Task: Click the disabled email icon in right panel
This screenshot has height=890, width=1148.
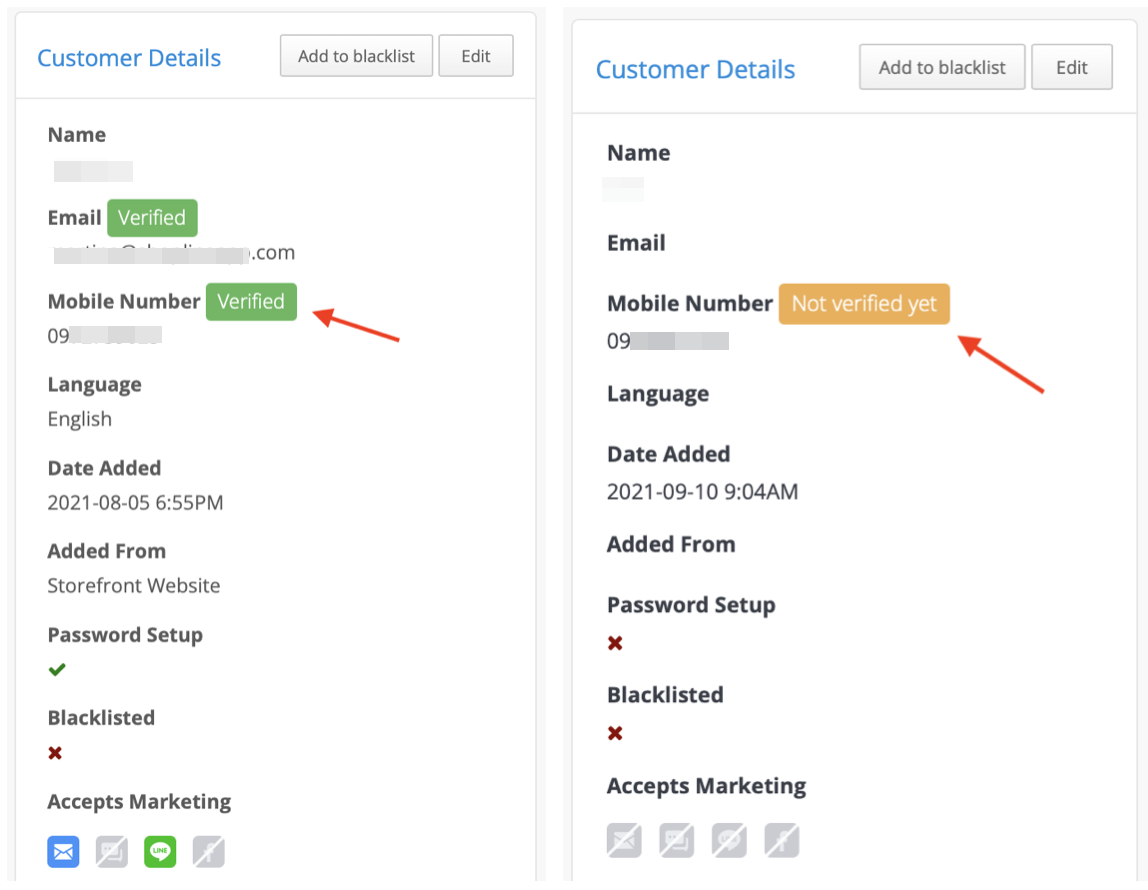Action: coord(625,840)
